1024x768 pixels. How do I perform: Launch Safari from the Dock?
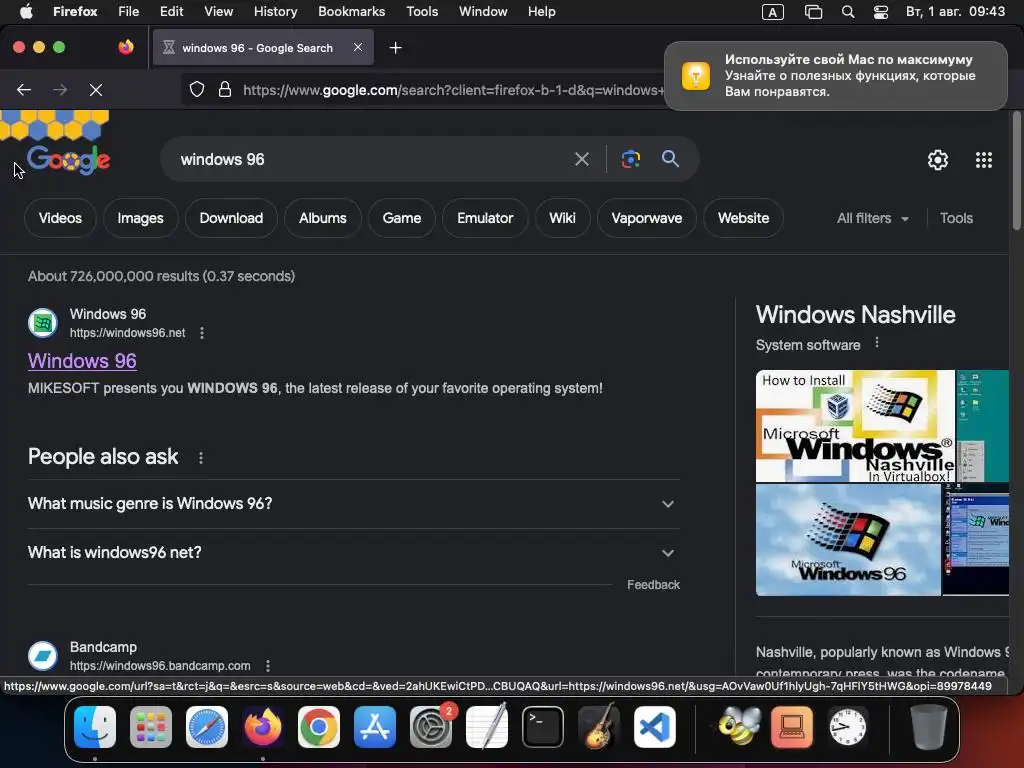pos(207,727)
